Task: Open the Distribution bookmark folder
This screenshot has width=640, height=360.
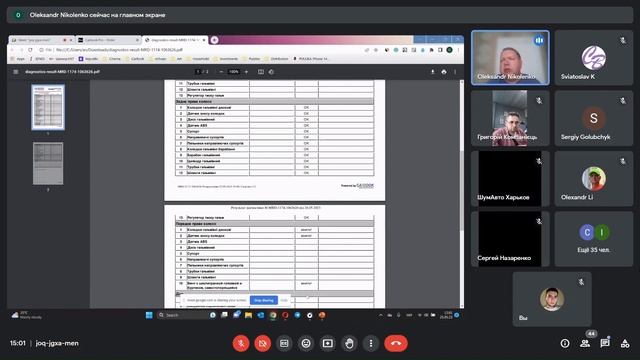Action: 277,59
